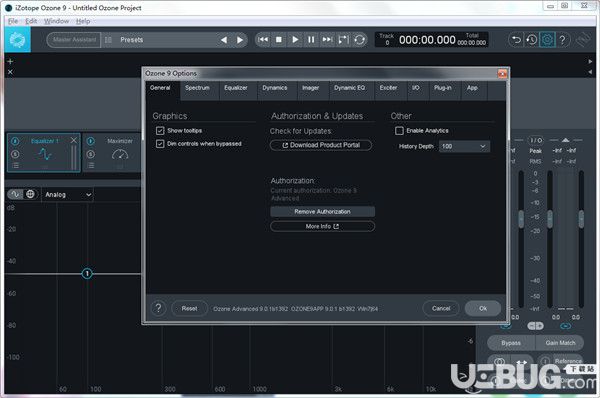The height and width of the screenshot is (398, 600).
Task: Start playback with Play button
Action: click(295, 39)
